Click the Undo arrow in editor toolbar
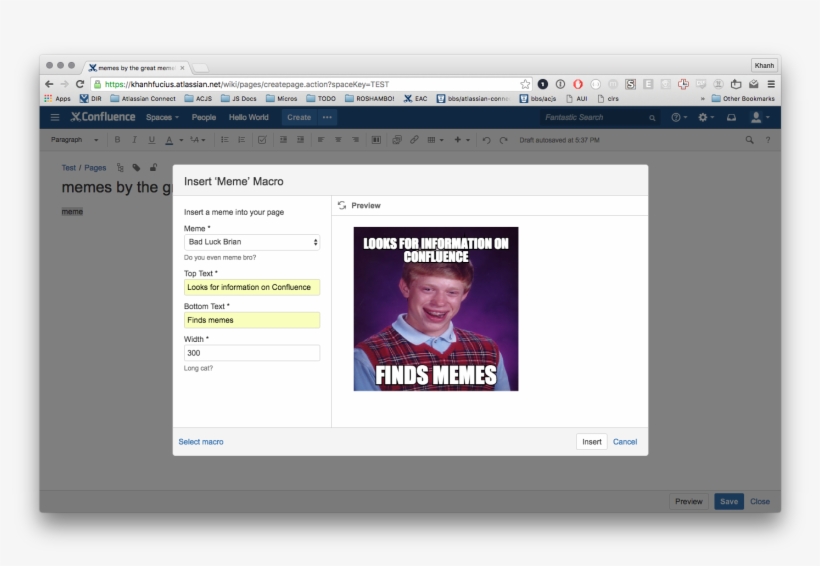 click(x=487, y=140)
